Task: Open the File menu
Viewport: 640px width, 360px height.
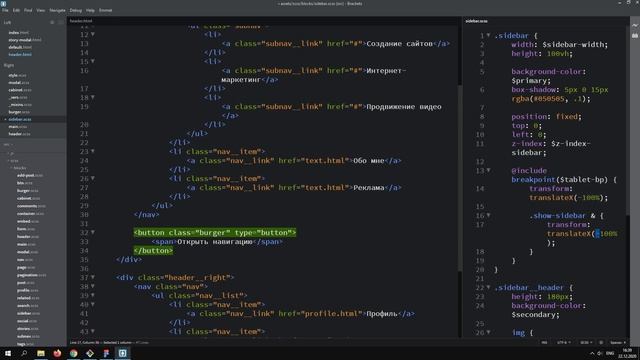Action: point(5,10)
